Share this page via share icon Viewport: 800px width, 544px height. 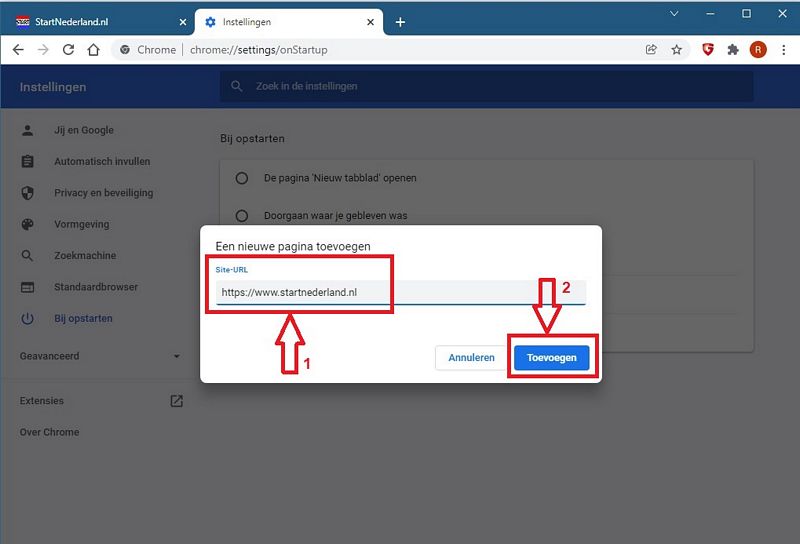click(x=651, y=50)
